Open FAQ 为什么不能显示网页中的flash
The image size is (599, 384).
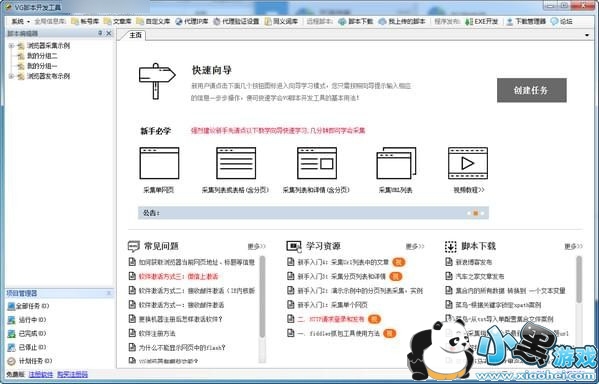pos(182,348)
